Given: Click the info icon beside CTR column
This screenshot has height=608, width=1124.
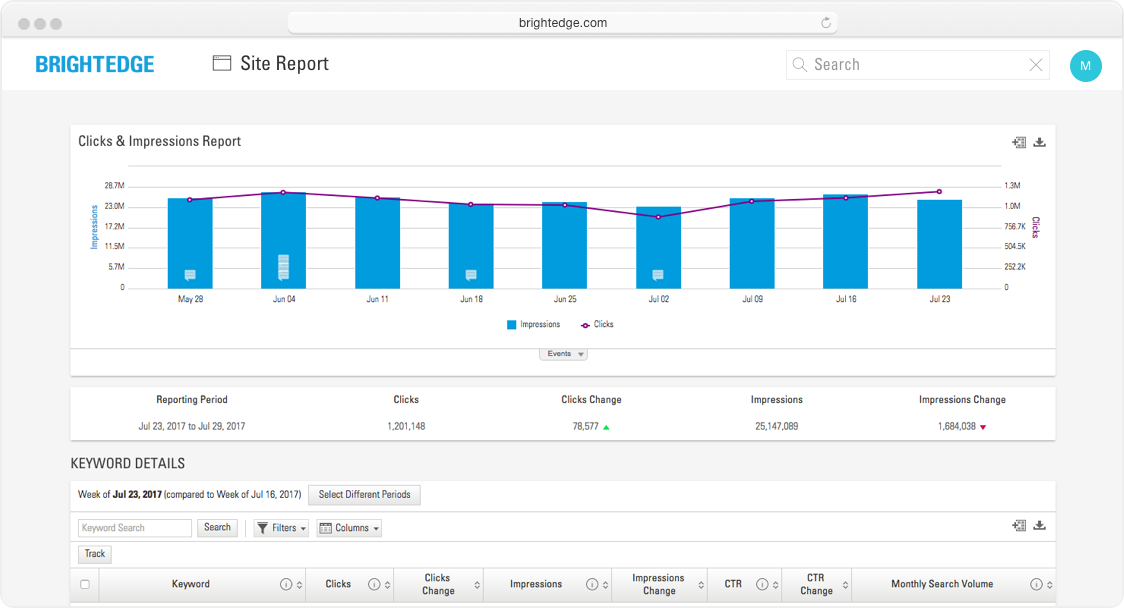Looking at the screenshot, I should click(762, 584).
